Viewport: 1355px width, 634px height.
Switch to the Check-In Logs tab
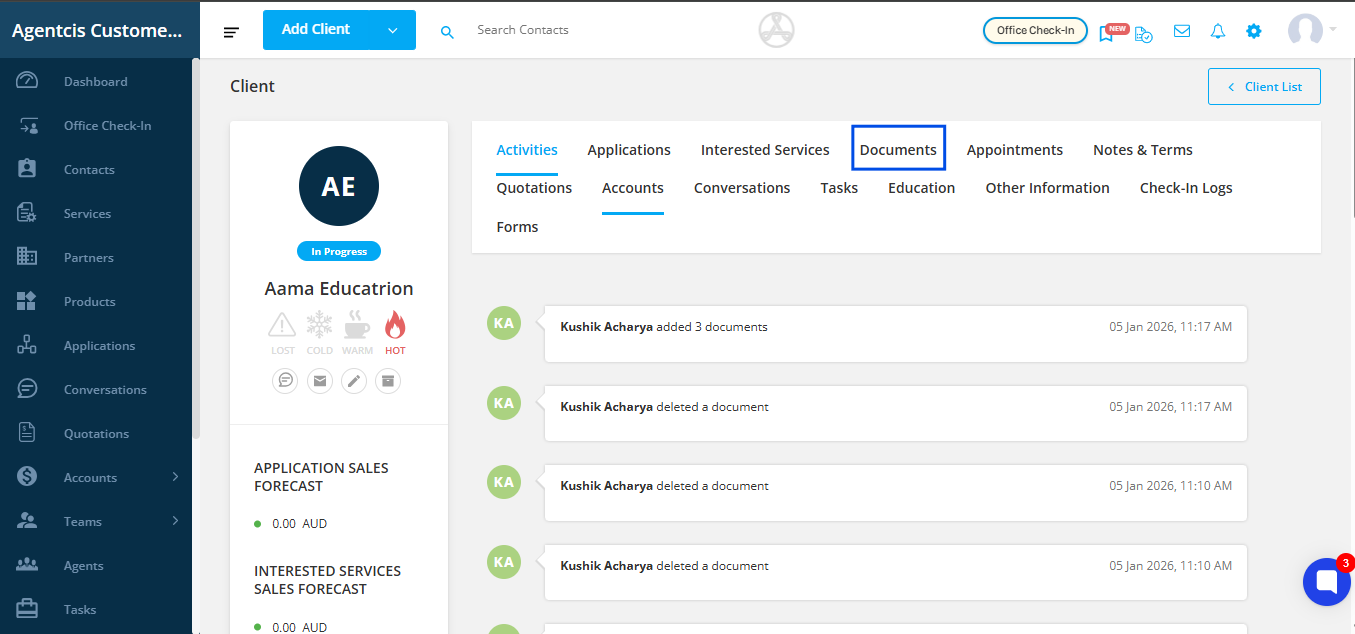1186,188
